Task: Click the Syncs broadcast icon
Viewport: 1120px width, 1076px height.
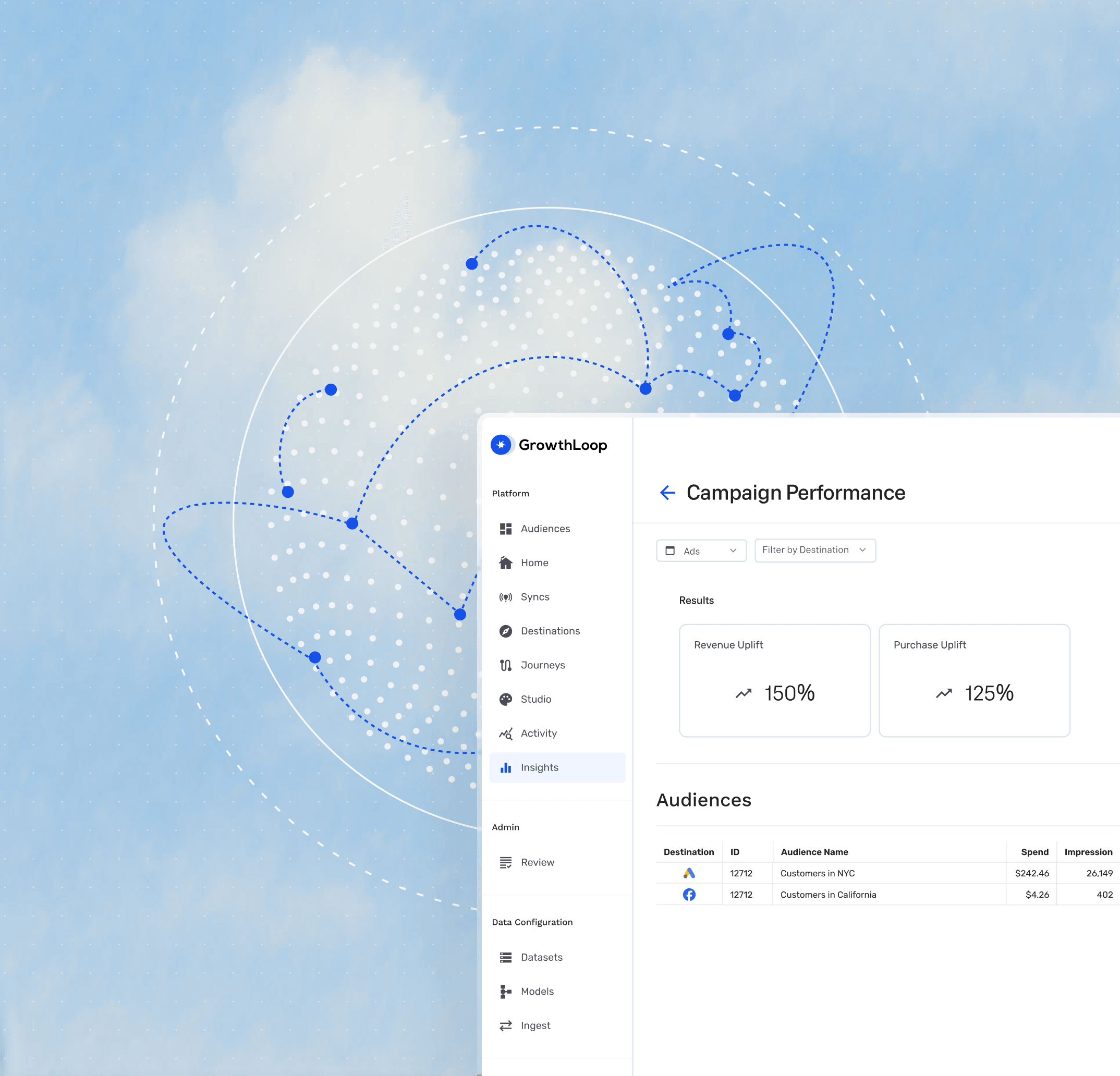Action: (x=505, y=597)
